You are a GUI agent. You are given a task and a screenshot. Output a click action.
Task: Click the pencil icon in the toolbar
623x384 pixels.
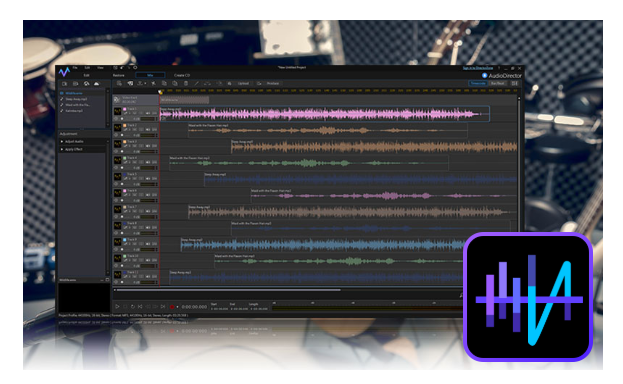(x=196, y=83)
